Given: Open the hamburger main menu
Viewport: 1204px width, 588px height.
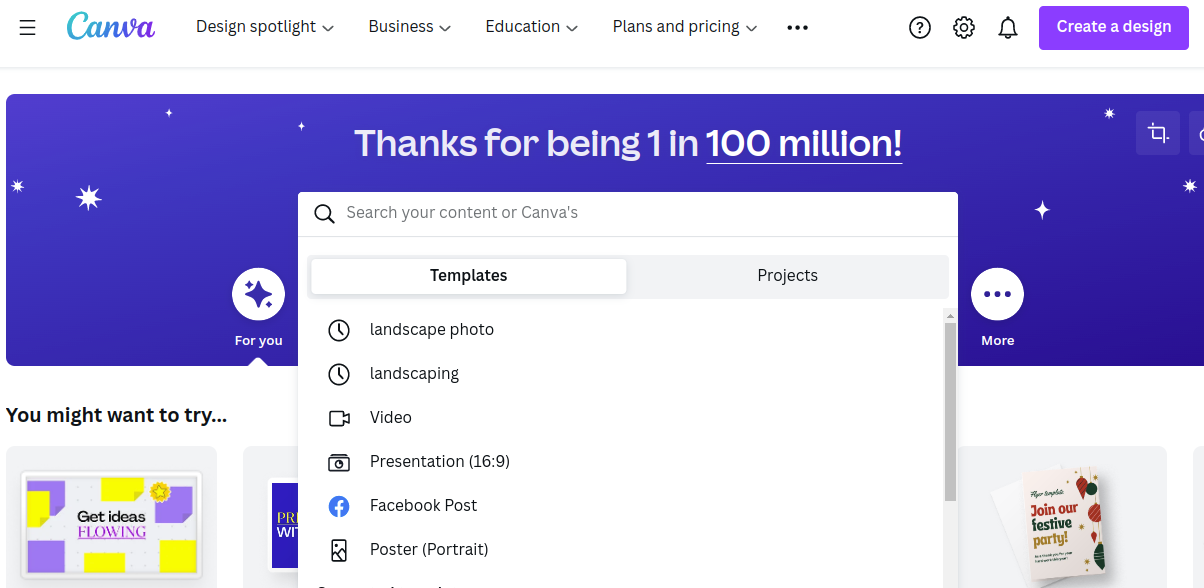Looking at the screenshot, I should coord(28,28).
